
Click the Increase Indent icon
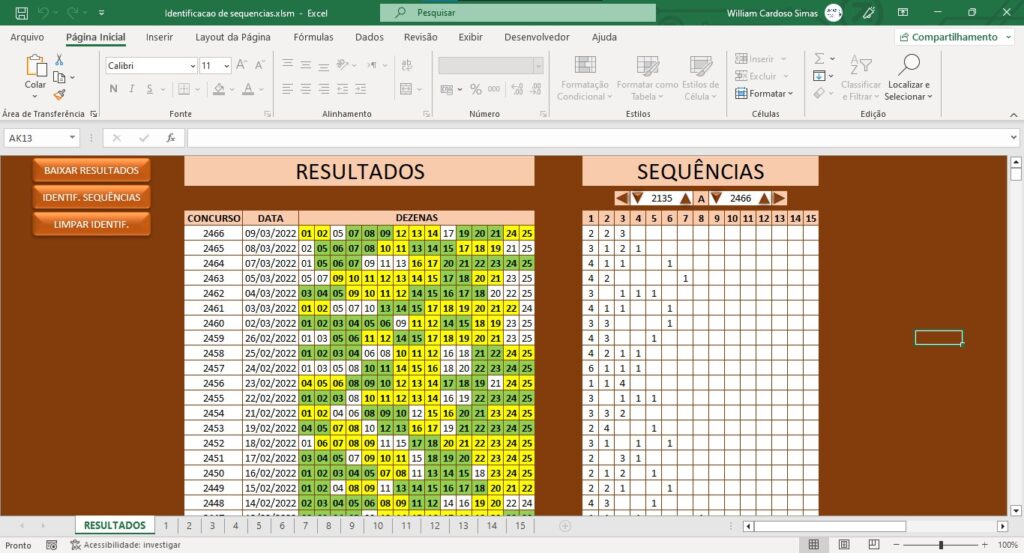tap(360, 89)
